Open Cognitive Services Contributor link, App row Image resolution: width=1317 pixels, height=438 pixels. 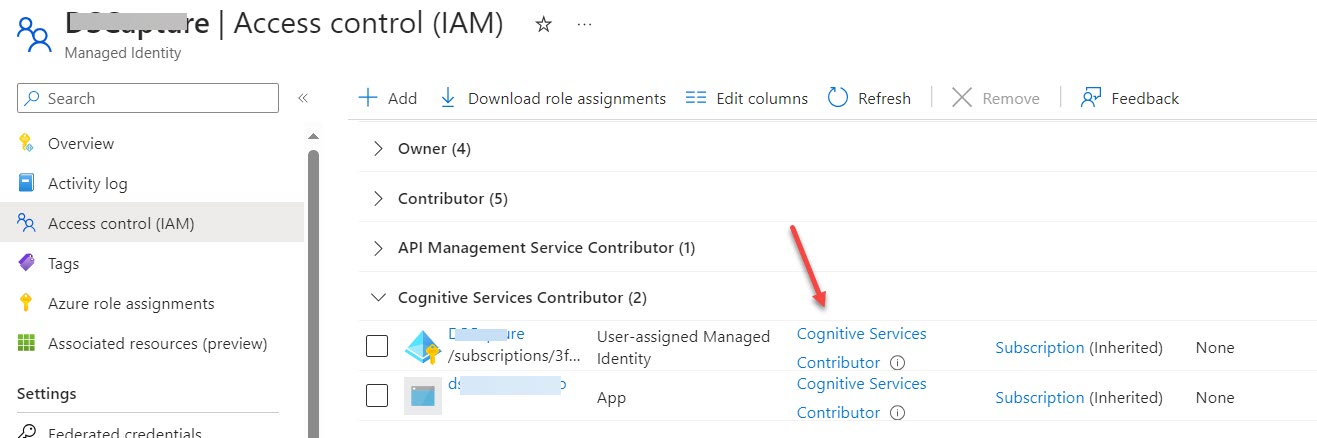point(861,397)
